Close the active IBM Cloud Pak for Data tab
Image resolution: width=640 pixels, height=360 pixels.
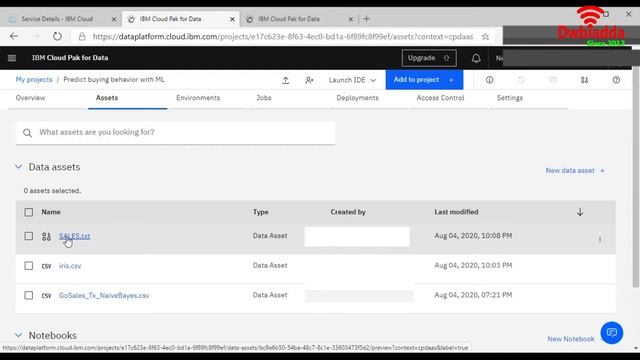click(232, 19)
